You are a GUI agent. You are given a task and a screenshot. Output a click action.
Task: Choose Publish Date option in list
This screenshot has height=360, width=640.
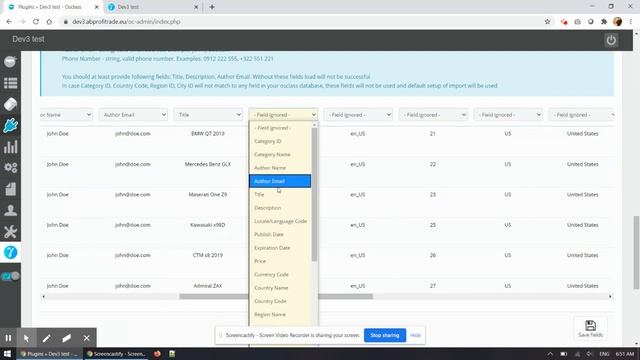click(280, 234)
